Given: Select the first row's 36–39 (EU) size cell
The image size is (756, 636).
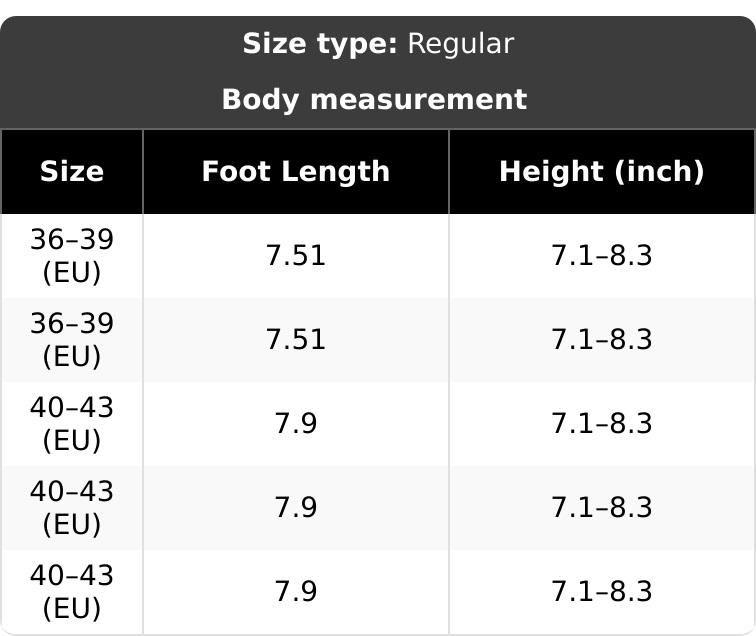Looking at the screenshot, I should pos(72,256).
